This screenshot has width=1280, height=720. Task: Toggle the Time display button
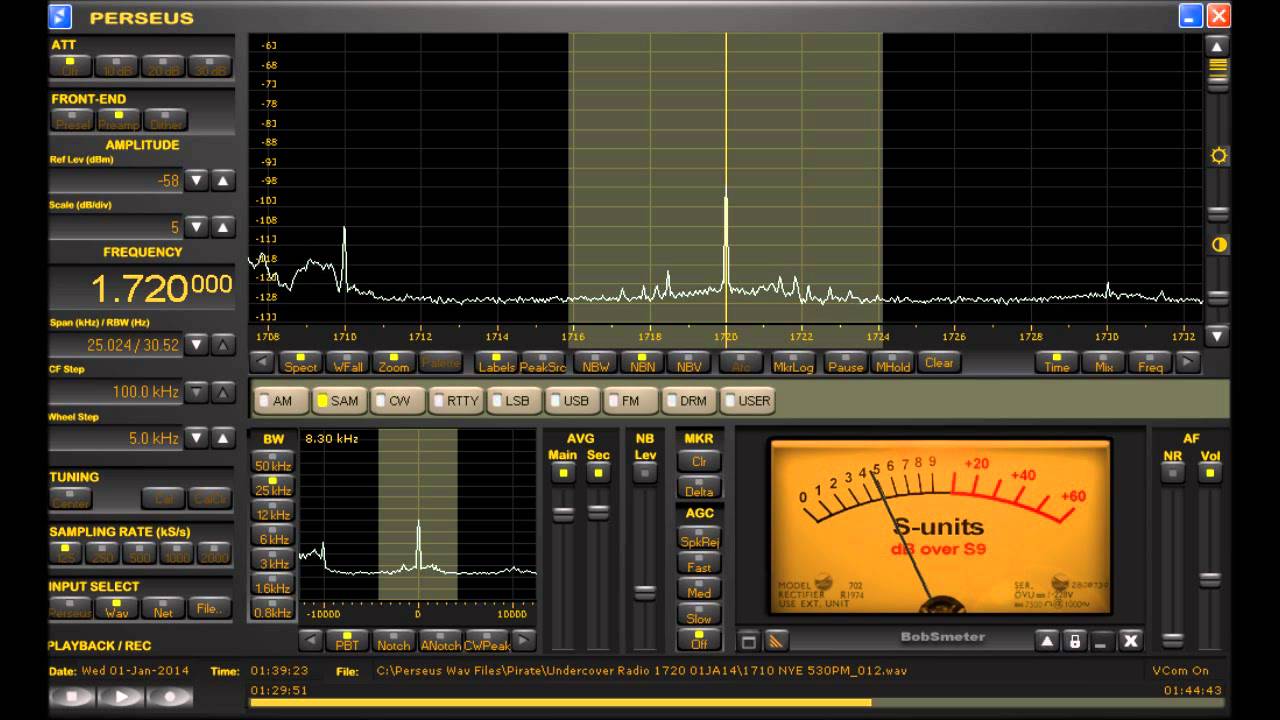tap(1057, 362)
